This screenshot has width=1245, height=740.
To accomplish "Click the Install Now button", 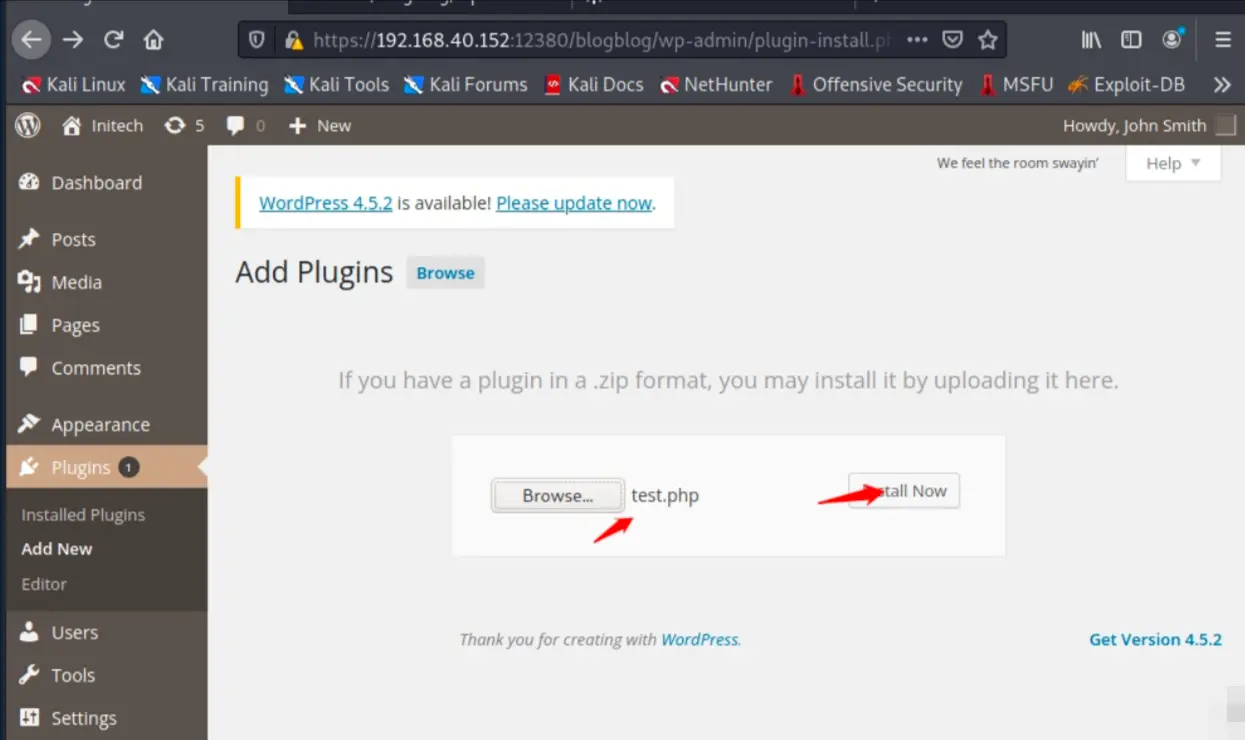I will [x=904, y=491].
